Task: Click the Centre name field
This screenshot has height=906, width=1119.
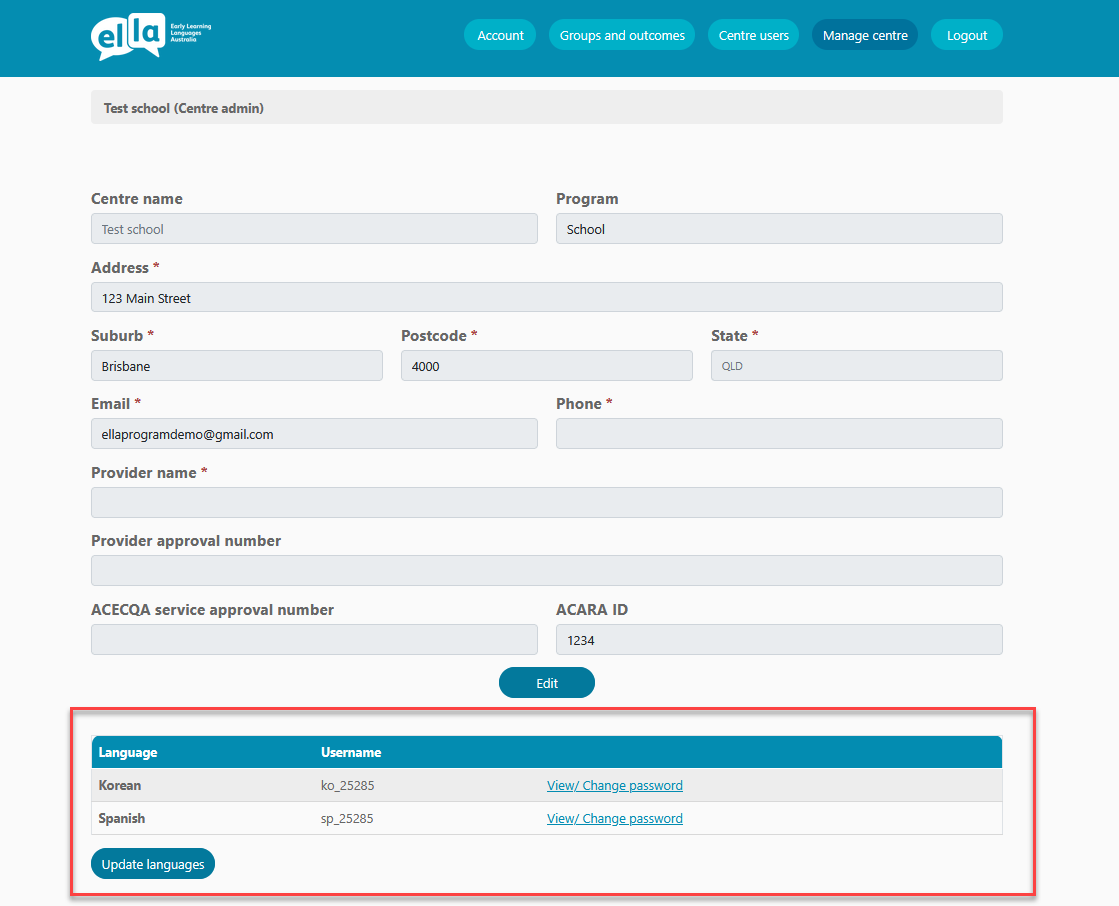Action: pos(314,228)
